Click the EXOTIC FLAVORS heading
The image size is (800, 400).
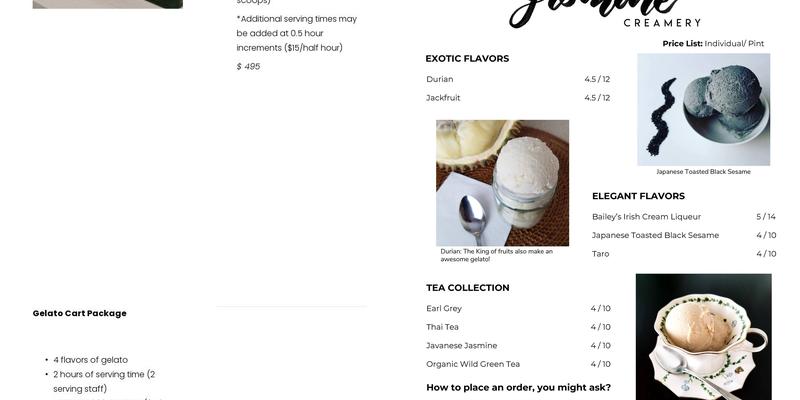(467, 59)
